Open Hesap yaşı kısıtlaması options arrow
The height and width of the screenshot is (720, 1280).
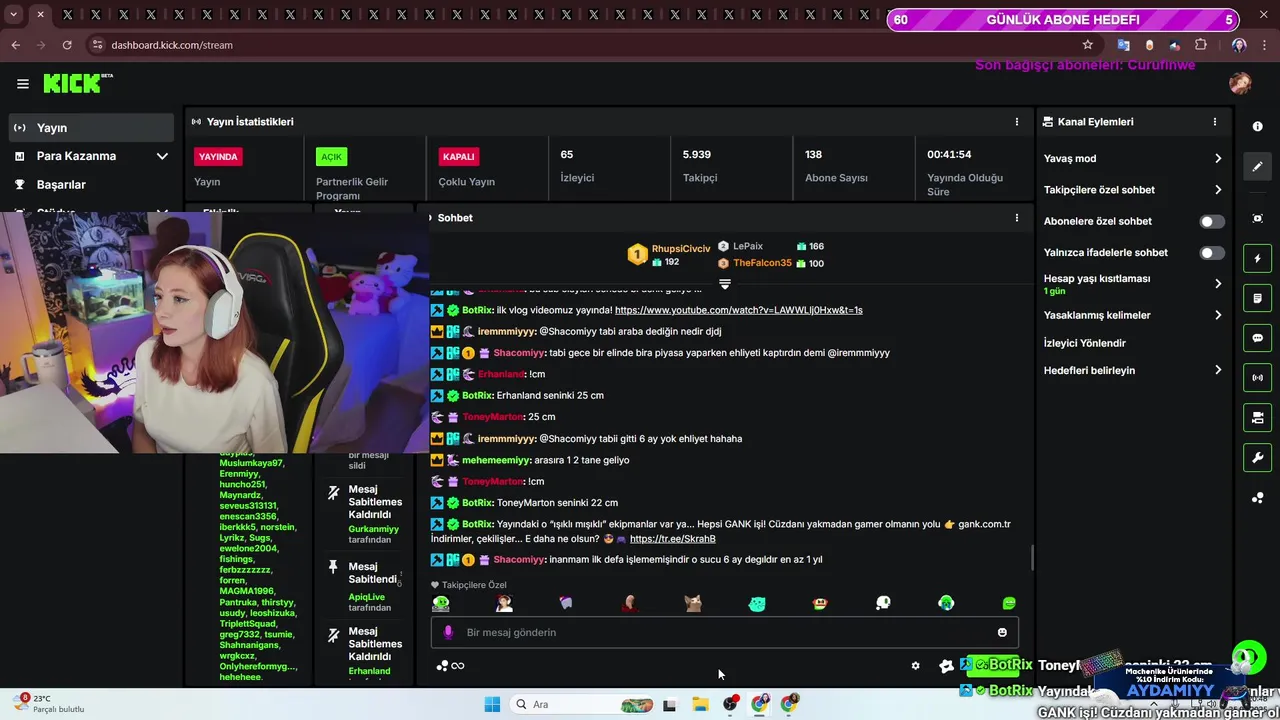pyautogui.click(x=1218, y=284)
